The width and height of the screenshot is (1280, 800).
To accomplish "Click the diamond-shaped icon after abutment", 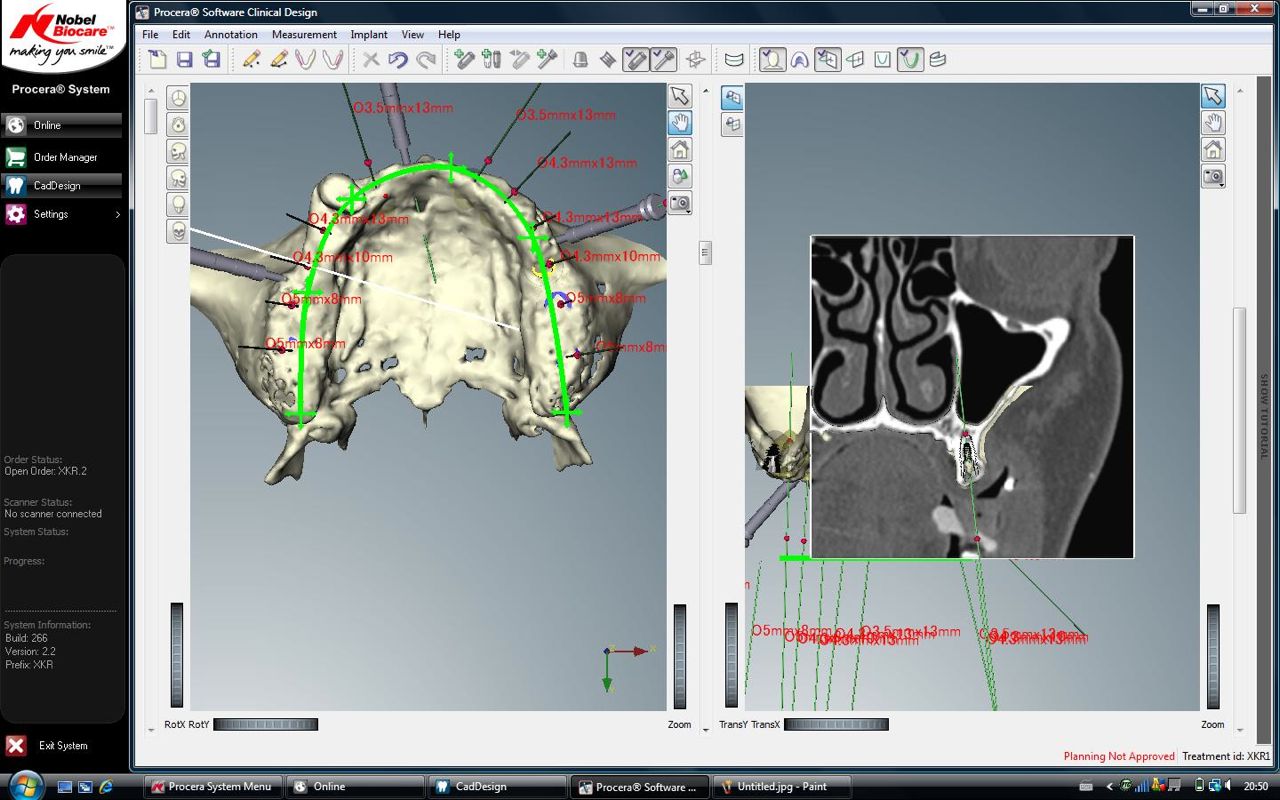I will (x=607, y=60).
